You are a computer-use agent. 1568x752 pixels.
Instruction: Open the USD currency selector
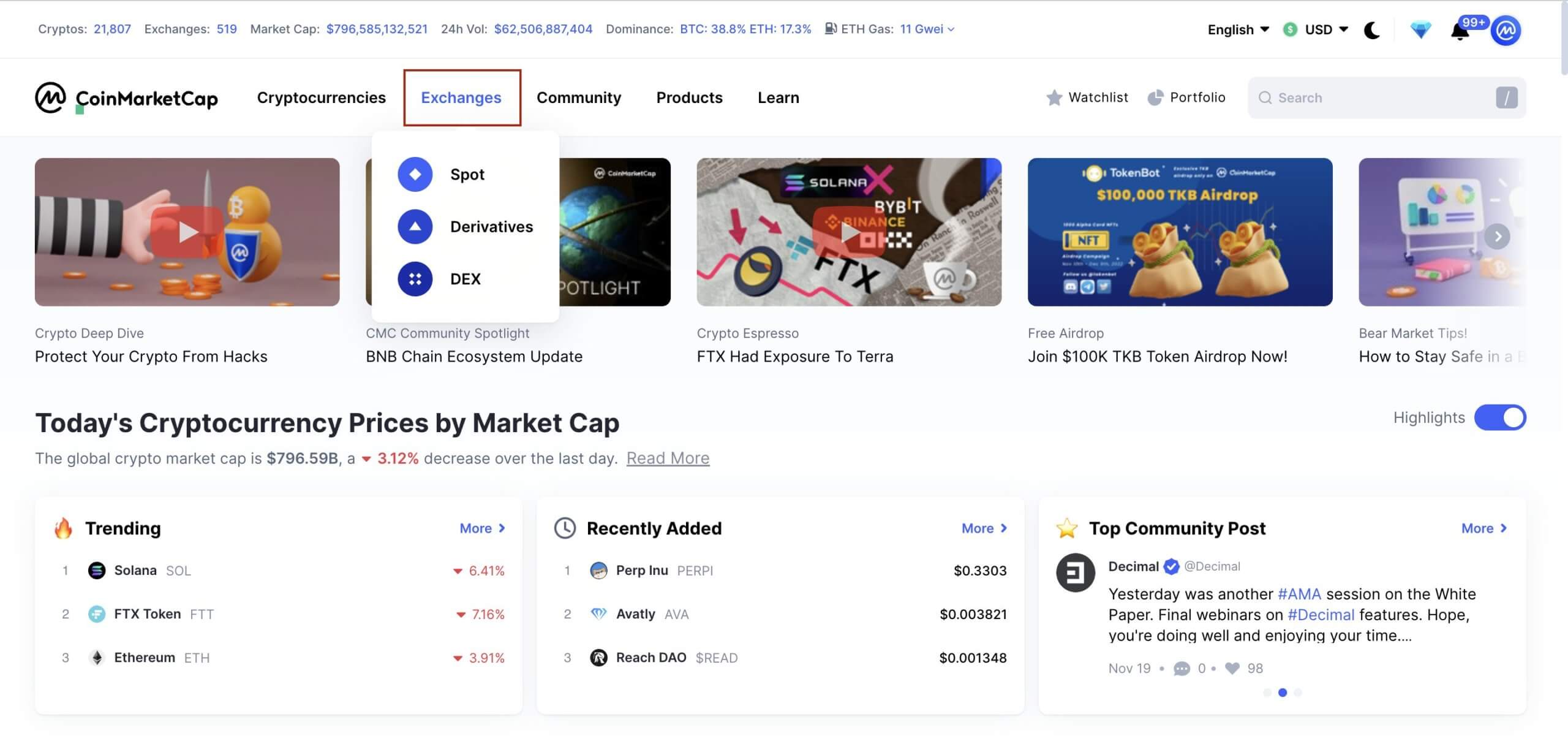coord(1316,29)
